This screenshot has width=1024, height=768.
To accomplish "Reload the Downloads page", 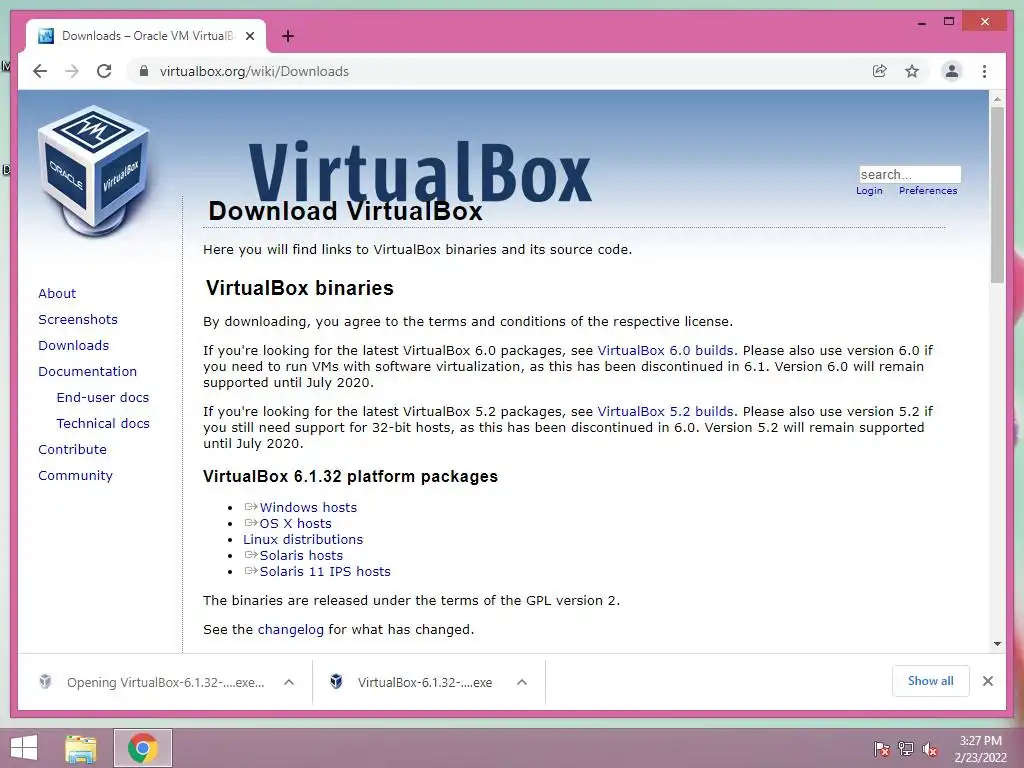I will pos(104,71).
